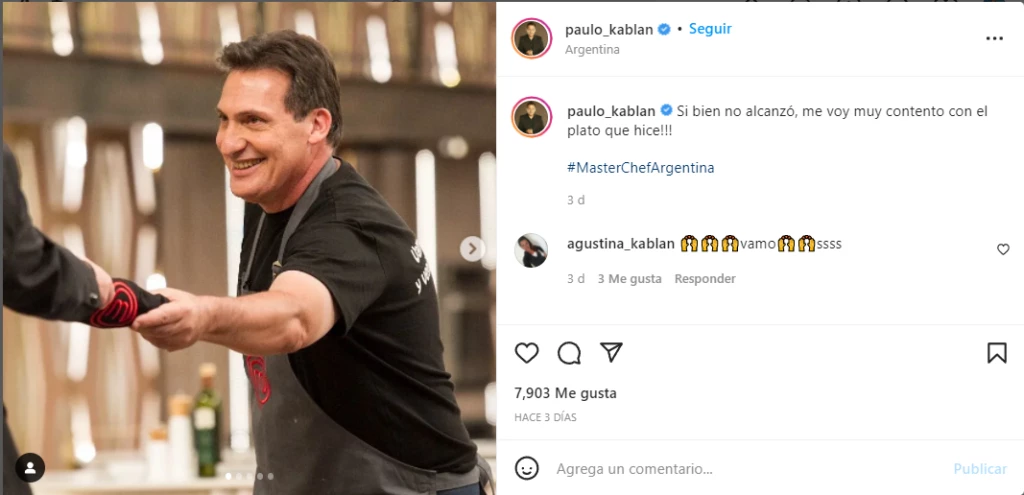This screenshot has width=1024, height=495.
Task: Open emoji picker smiley icon
Action: 527,468
